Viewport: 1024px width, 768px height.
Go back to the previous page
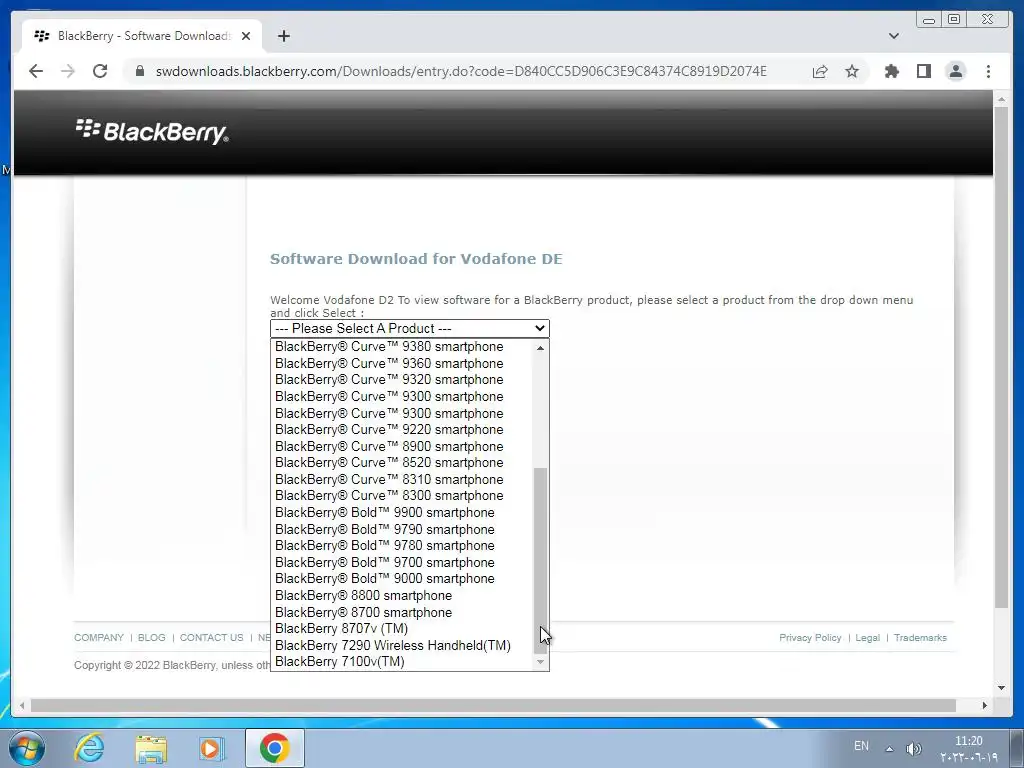coord(36,71)
